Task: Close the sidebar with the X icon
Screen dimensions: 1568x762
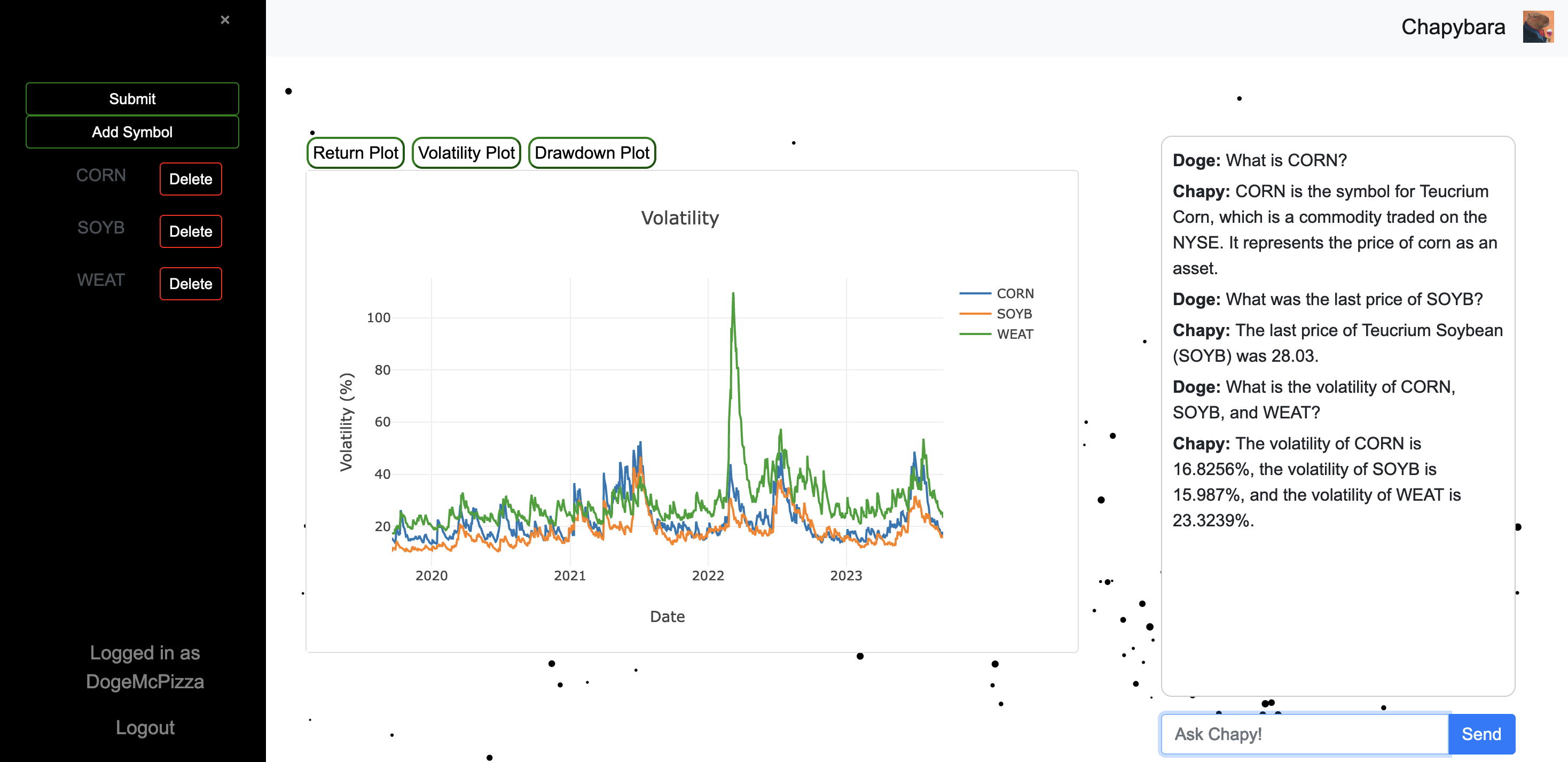Action: click(x=225, y=20)
